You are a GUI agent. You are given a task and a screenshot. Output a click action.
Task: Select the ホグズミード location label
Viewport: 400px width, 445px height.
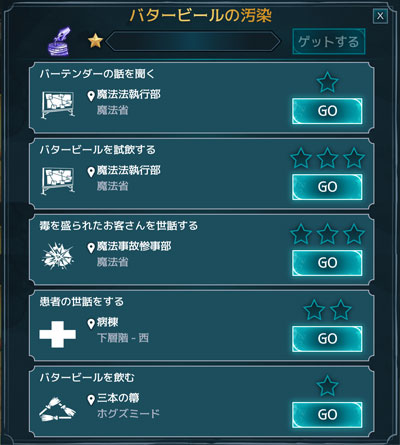point(128,414)
